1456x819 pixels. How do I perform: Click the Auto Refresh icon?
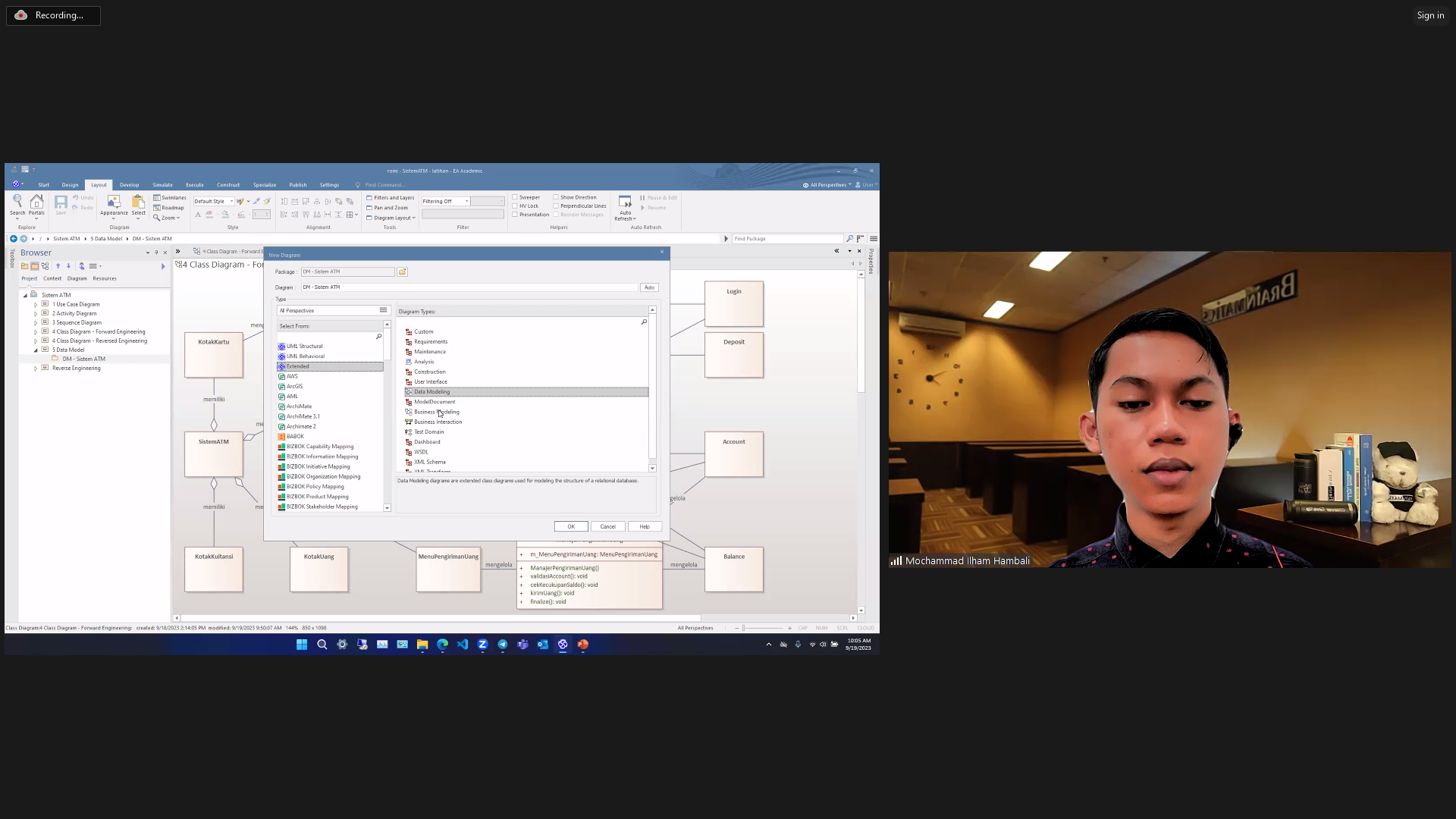click(625, 202)
